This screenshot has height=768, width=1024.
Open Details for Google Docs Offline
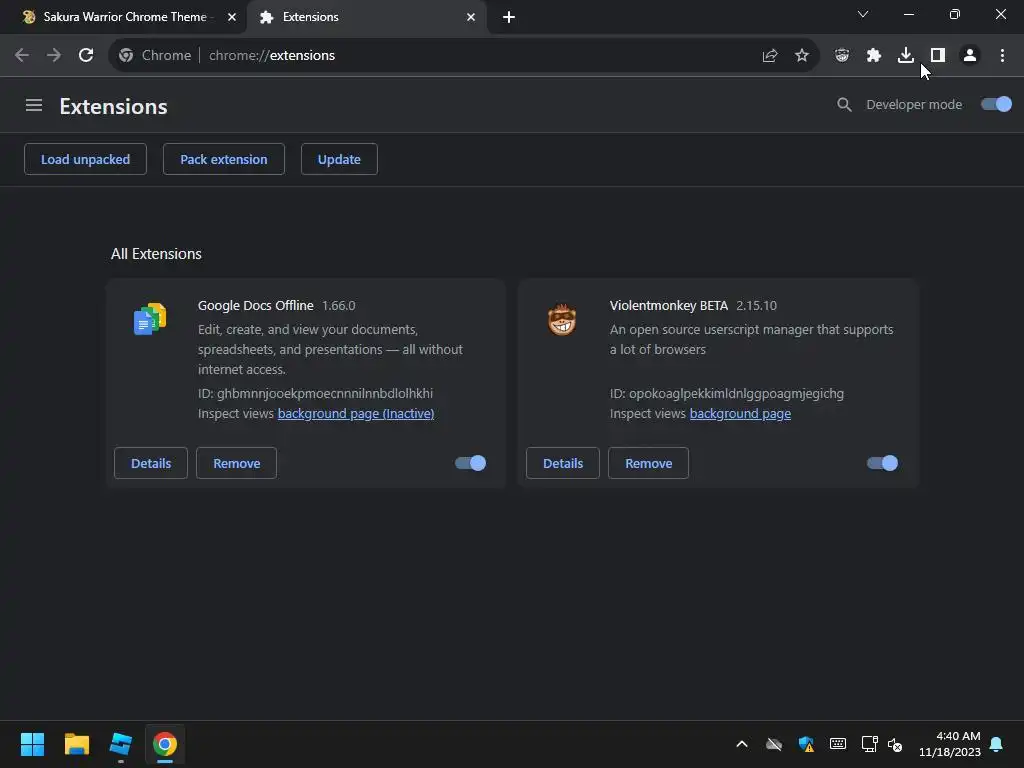[151, 463]
